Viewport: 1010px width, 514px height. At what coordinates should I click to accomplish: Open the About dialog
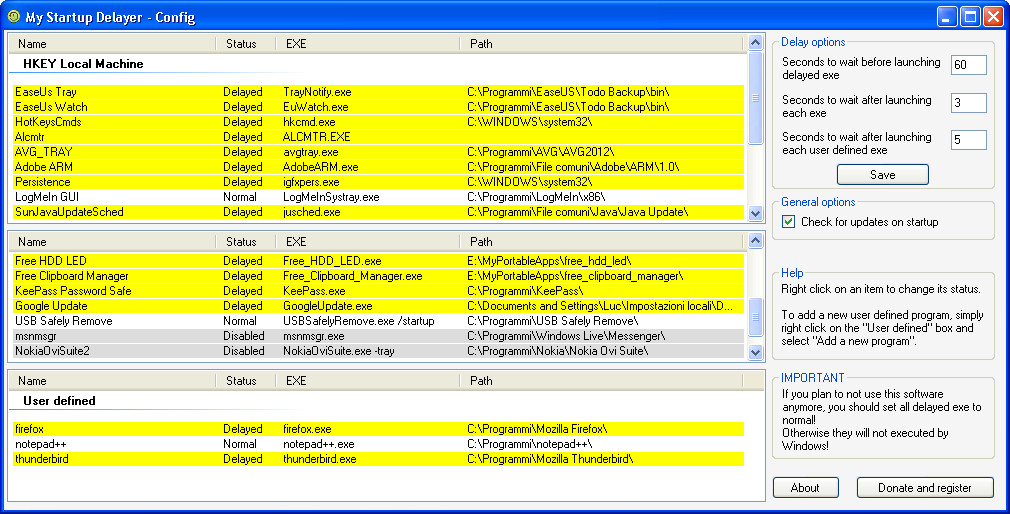[805, 488]
